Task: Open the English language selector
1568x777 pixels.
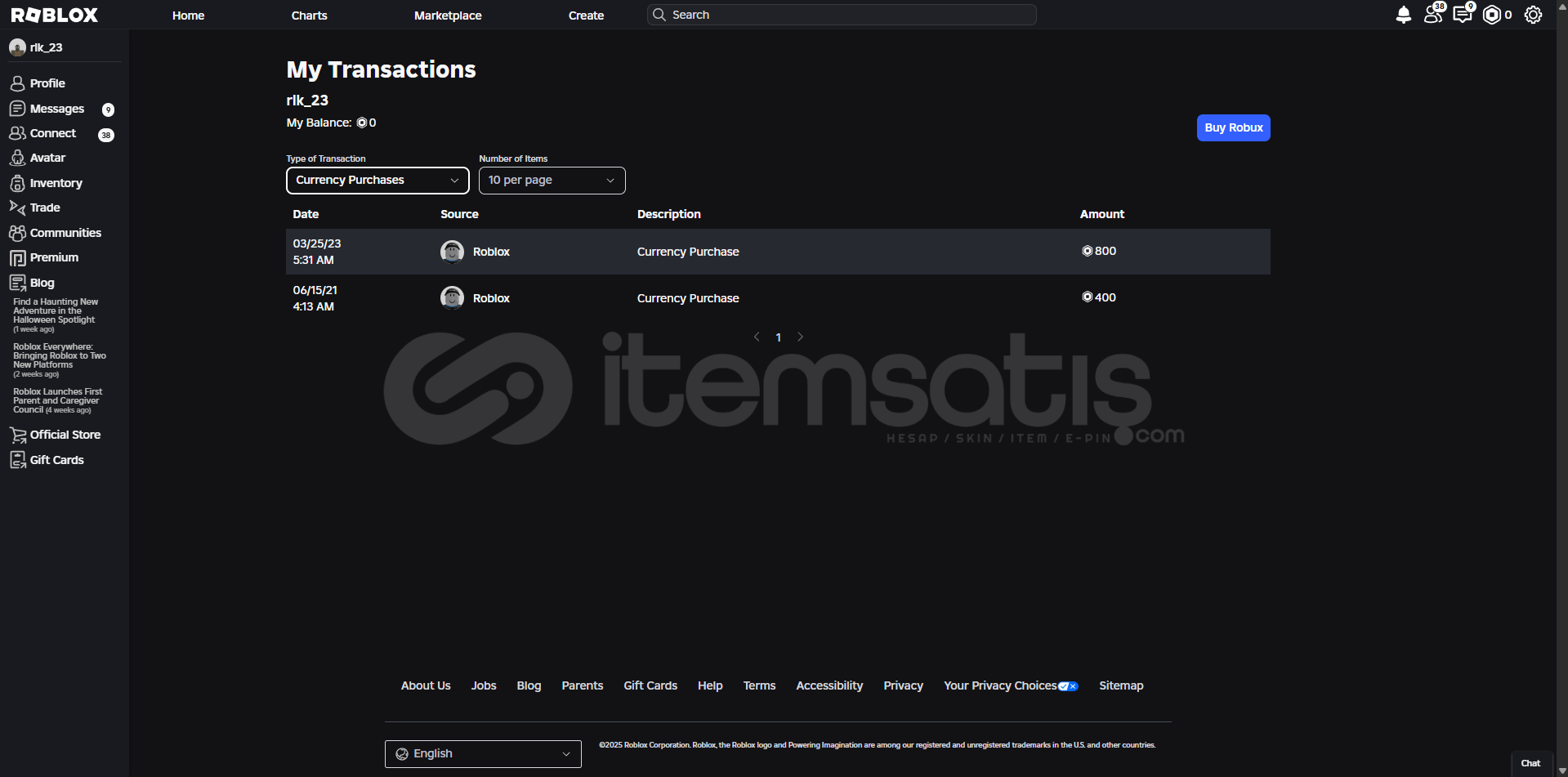Action: click(x=482, y=753)
